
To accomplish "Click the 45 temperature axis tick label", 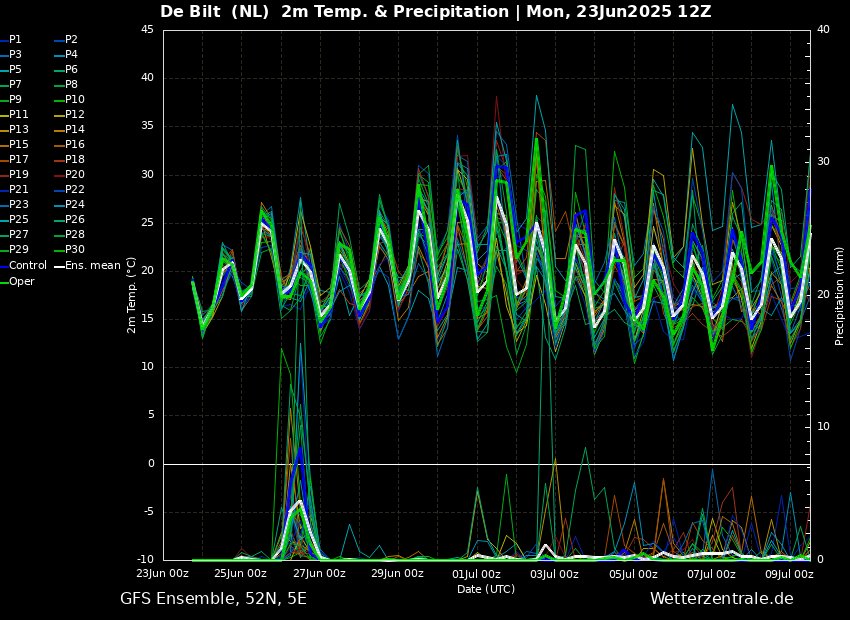I will [x=147, y=30].
